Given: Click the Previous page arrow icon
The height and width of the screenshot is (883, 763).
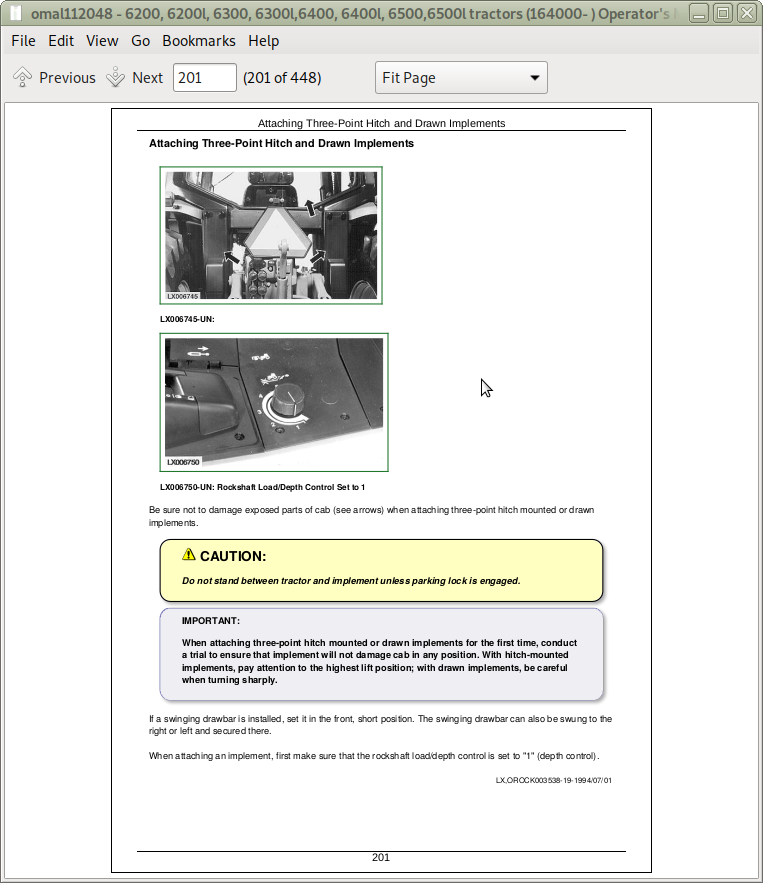Looking at the screenshot, I should pyautogui.click(x=23, y=77).
